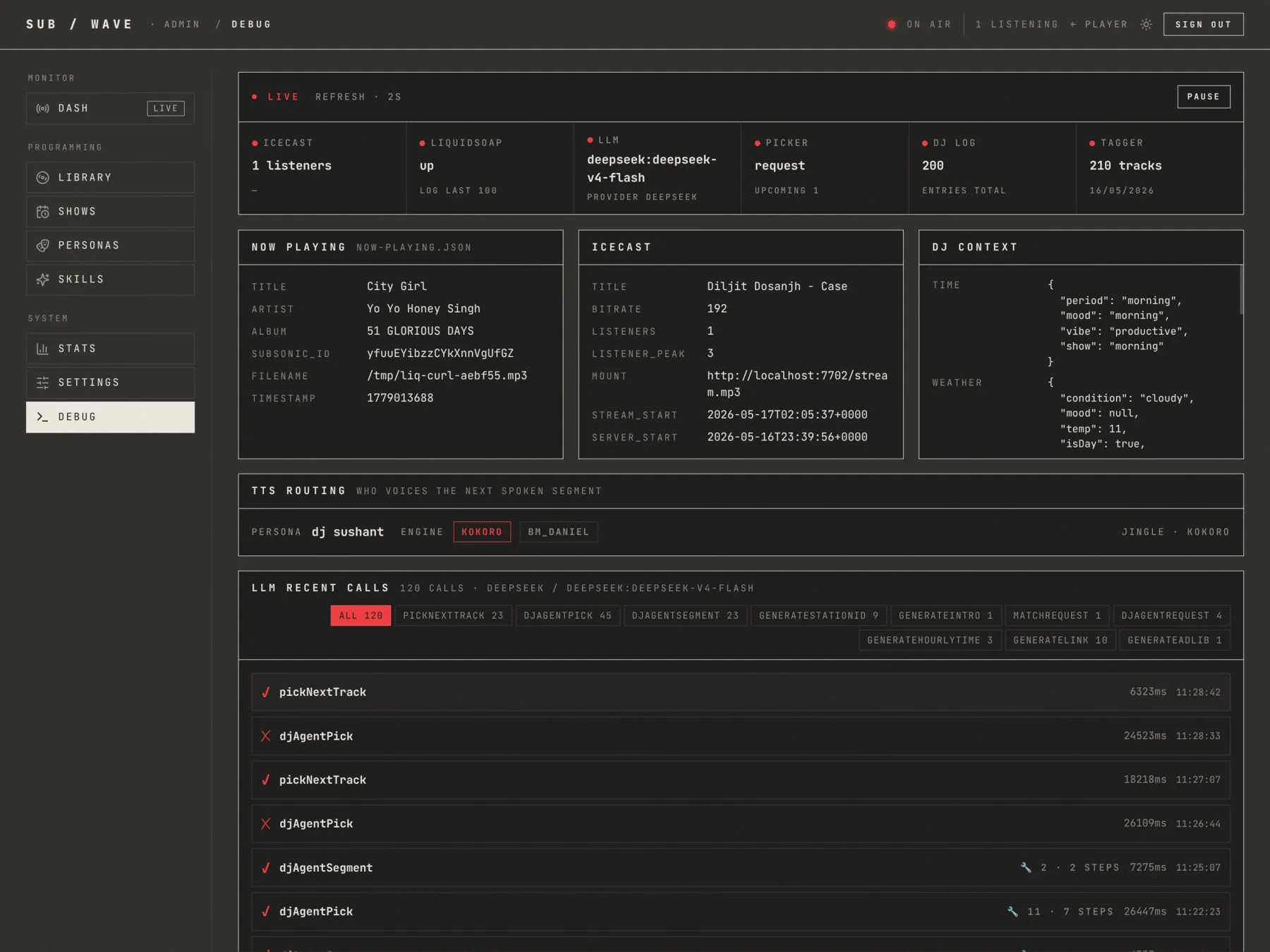Click the Stats bar chart icon
This screenshot has width=1270, height=952.
click(42, 349)
